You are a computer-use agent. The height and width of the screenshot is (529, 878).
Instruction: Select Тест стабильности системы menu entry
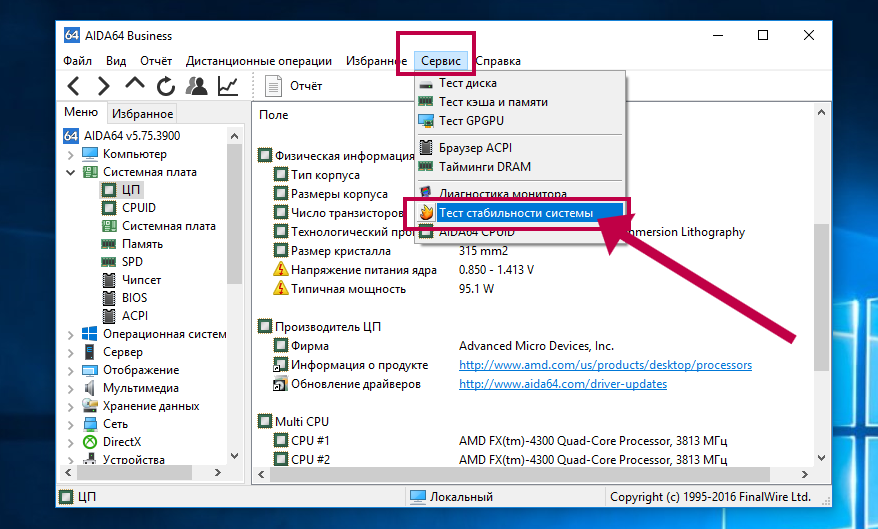click(516, 213)
